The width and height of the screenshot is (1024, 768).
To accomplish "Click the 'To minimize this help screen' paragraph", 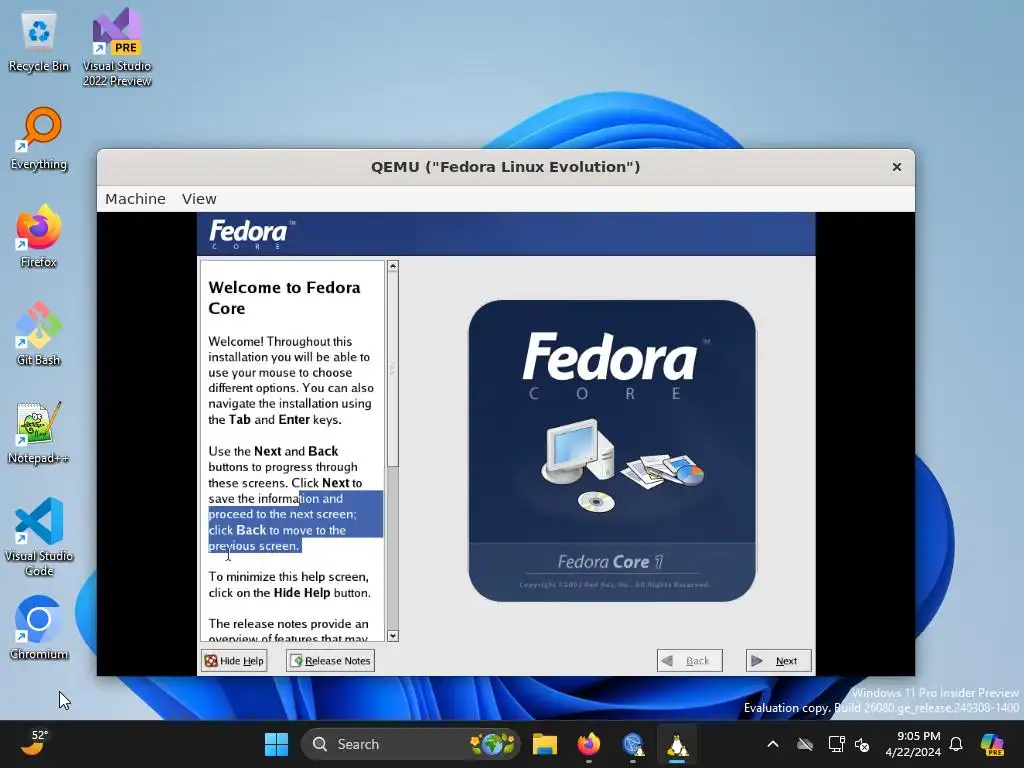I will tap(289, 584).
